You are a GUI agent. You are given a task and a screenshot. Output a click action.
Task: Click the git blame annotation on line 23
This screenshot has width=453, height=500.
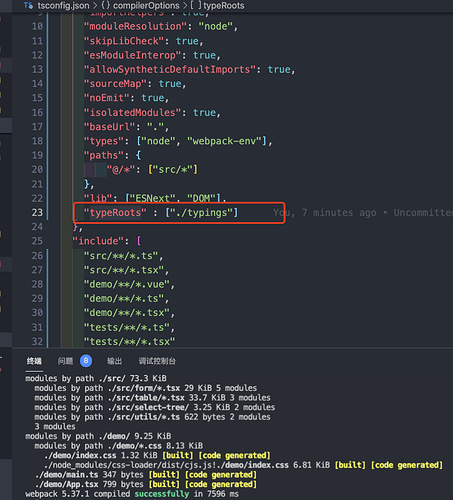pyautogui.click(x=363, y=213)
